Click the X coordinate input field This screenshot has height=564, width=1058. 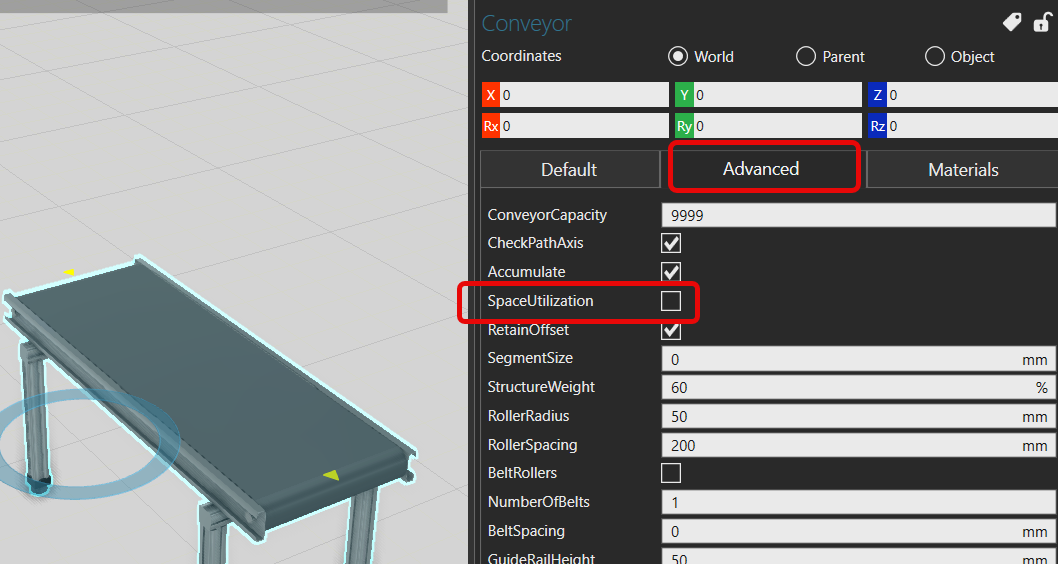pos(583,95)
